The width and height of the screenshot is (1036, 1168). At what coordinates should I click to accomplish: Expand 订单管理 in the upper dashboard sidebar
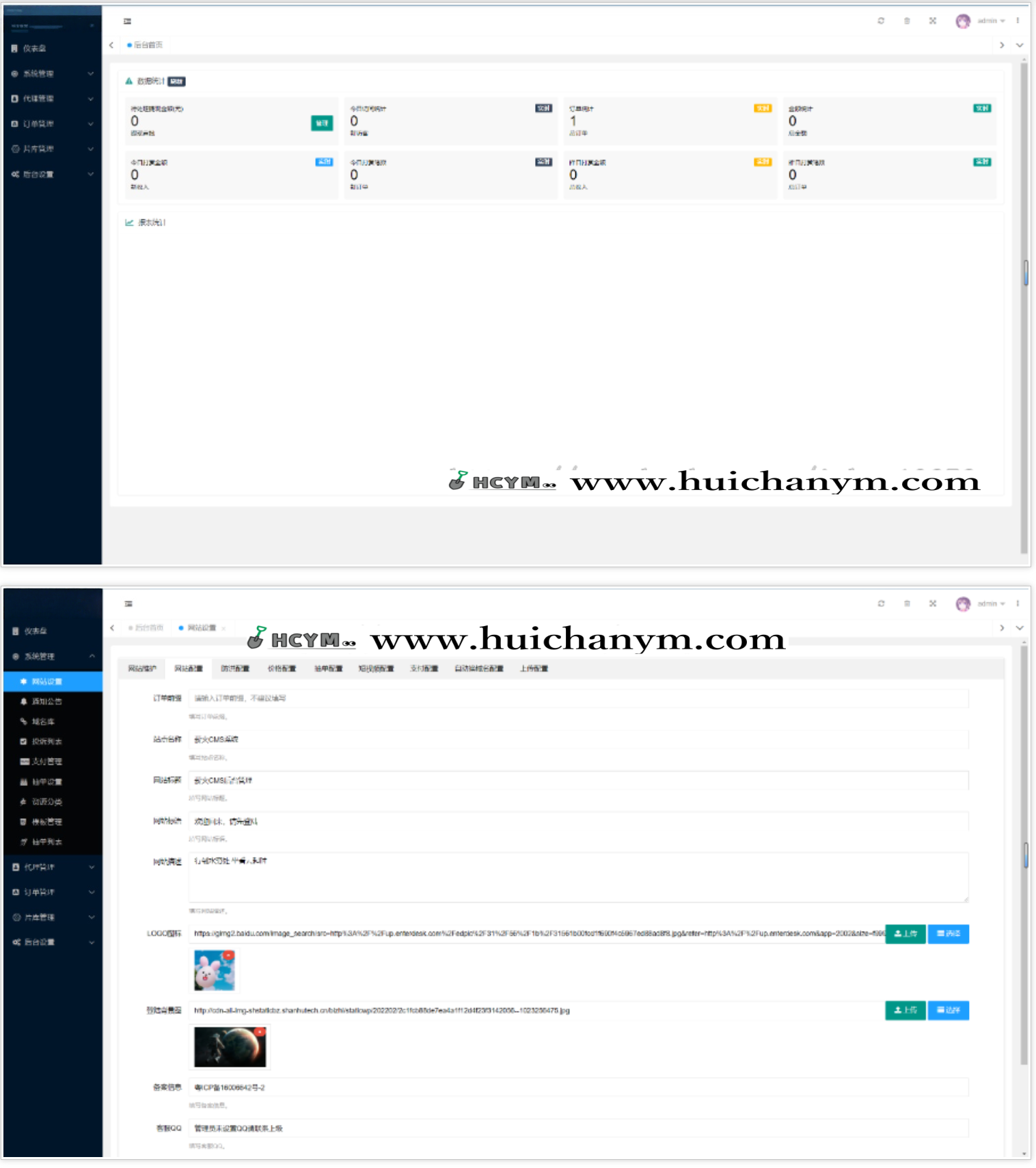pyautogui.click(x=52, y=124)
